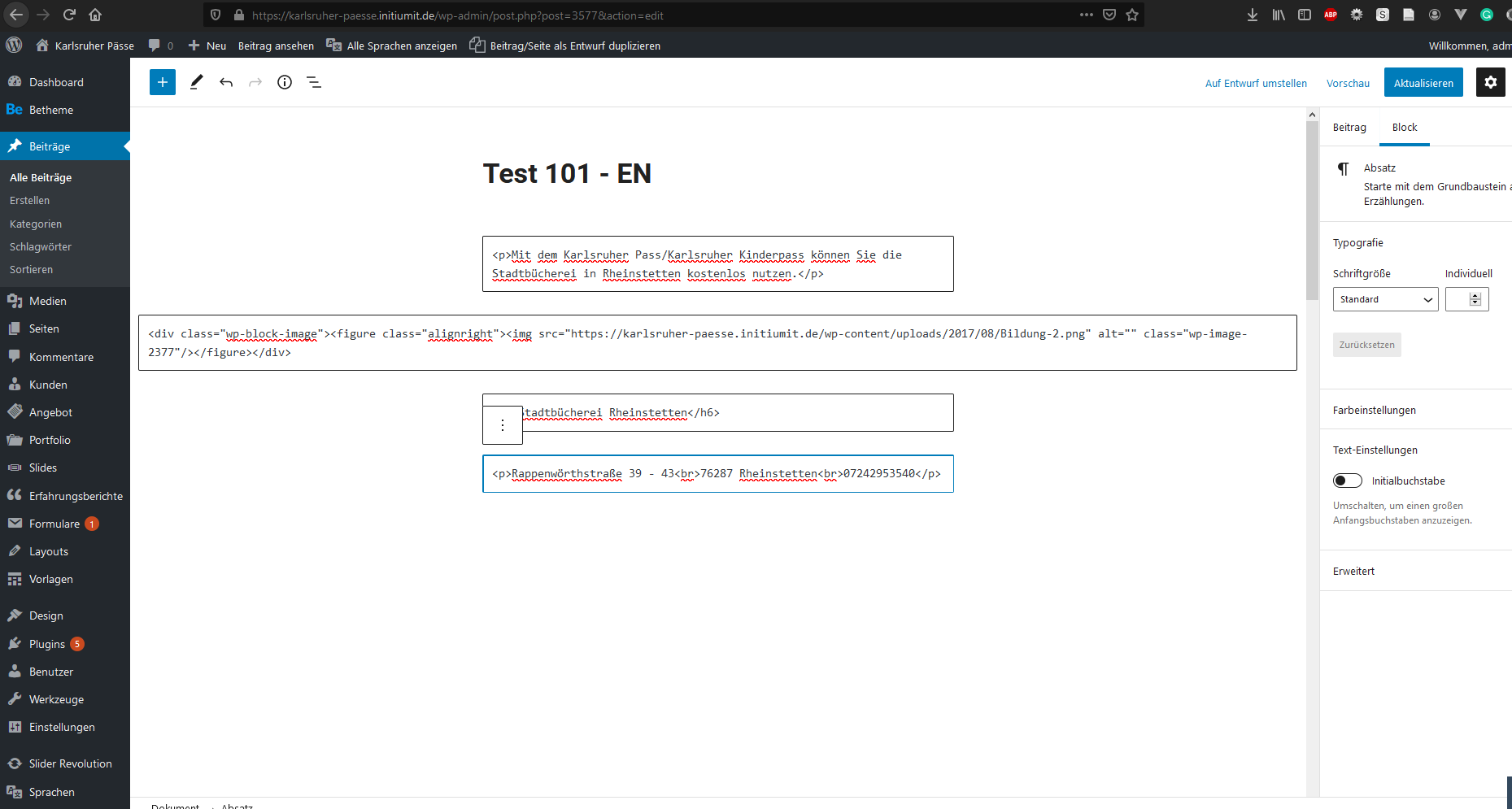The height and width of the screenshot is (809, 1512).
Task: Open Schlagwörter submenu link
Action: coord(41,246)
